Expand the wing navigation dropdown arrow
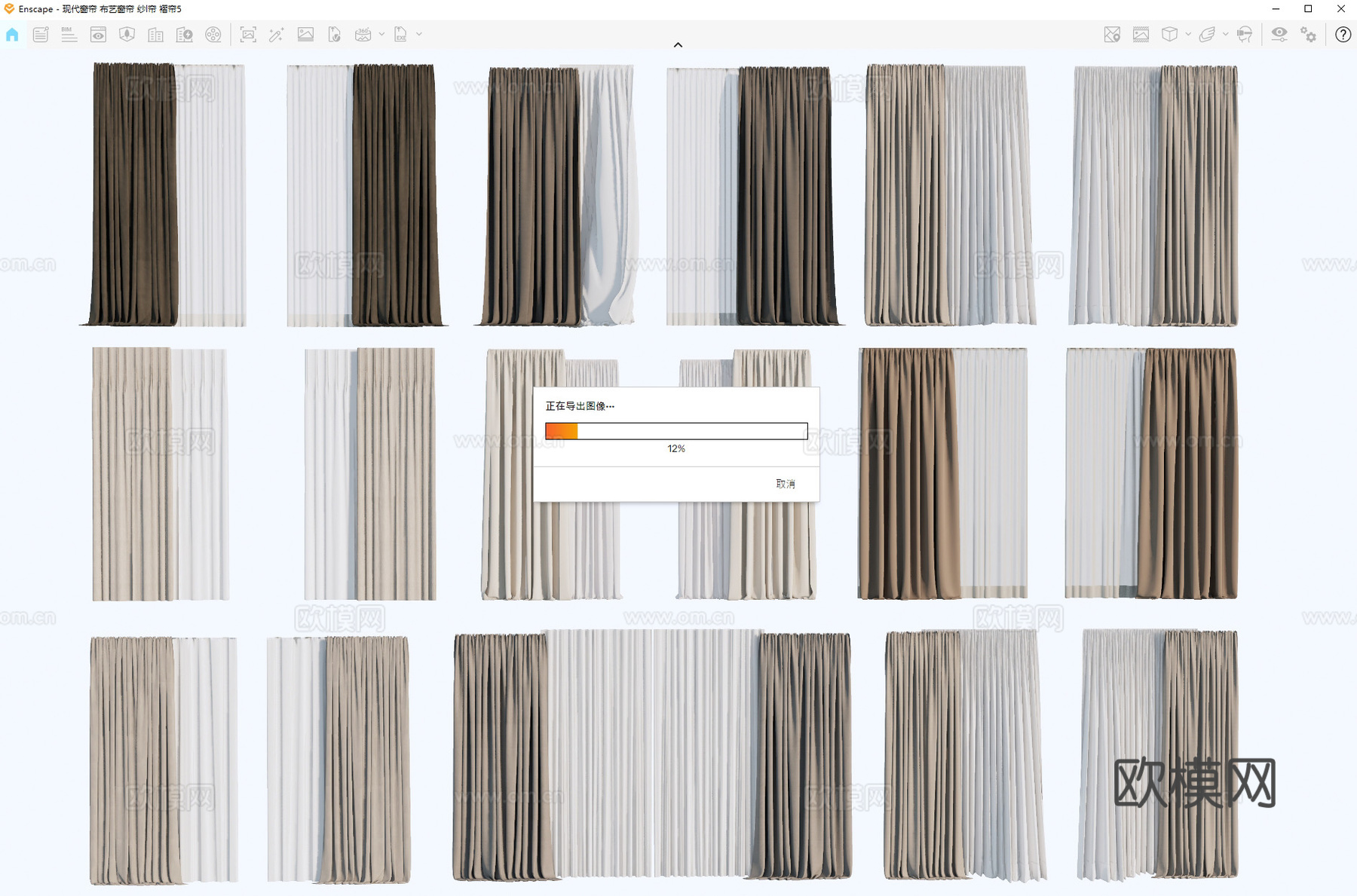Image resolution: width=1357 pixels, height=896 pixels. (x=1225, y=35)
